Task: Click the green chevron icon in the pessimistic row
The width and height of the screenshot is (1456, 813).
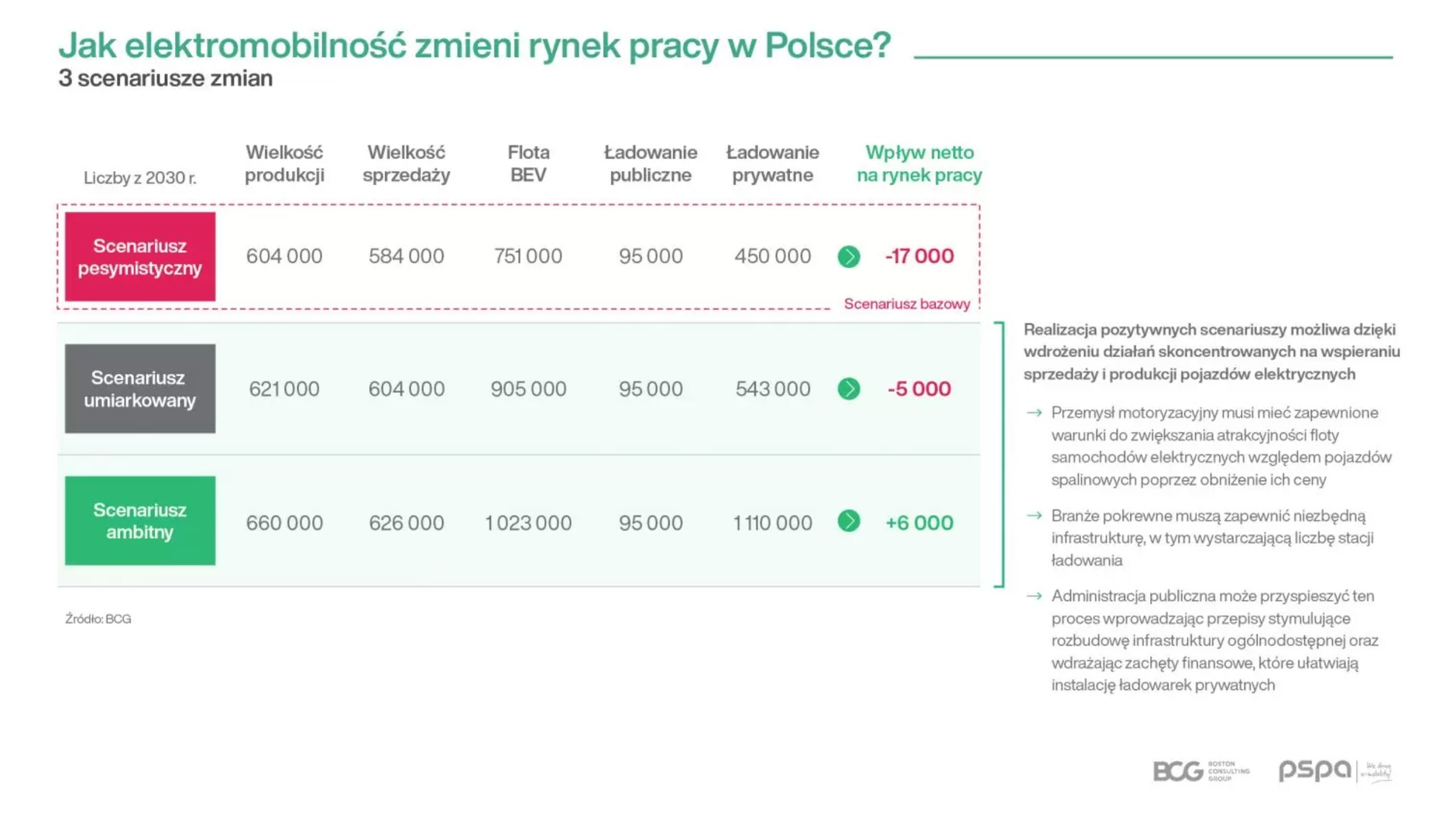Action: tap(848, 256)
